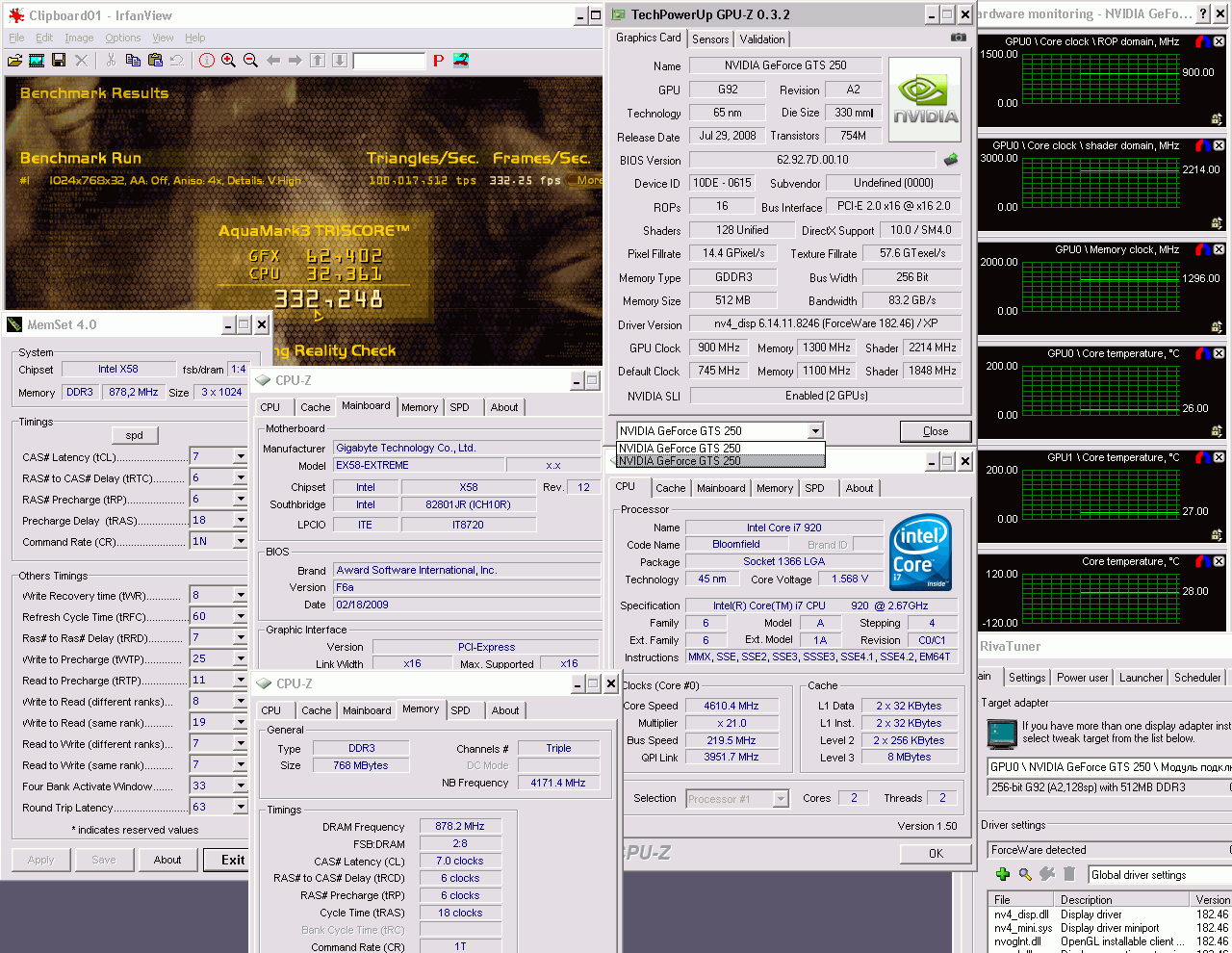
Task: Click magnet icon on ROP domain graph
Action: pos(1202,41)
